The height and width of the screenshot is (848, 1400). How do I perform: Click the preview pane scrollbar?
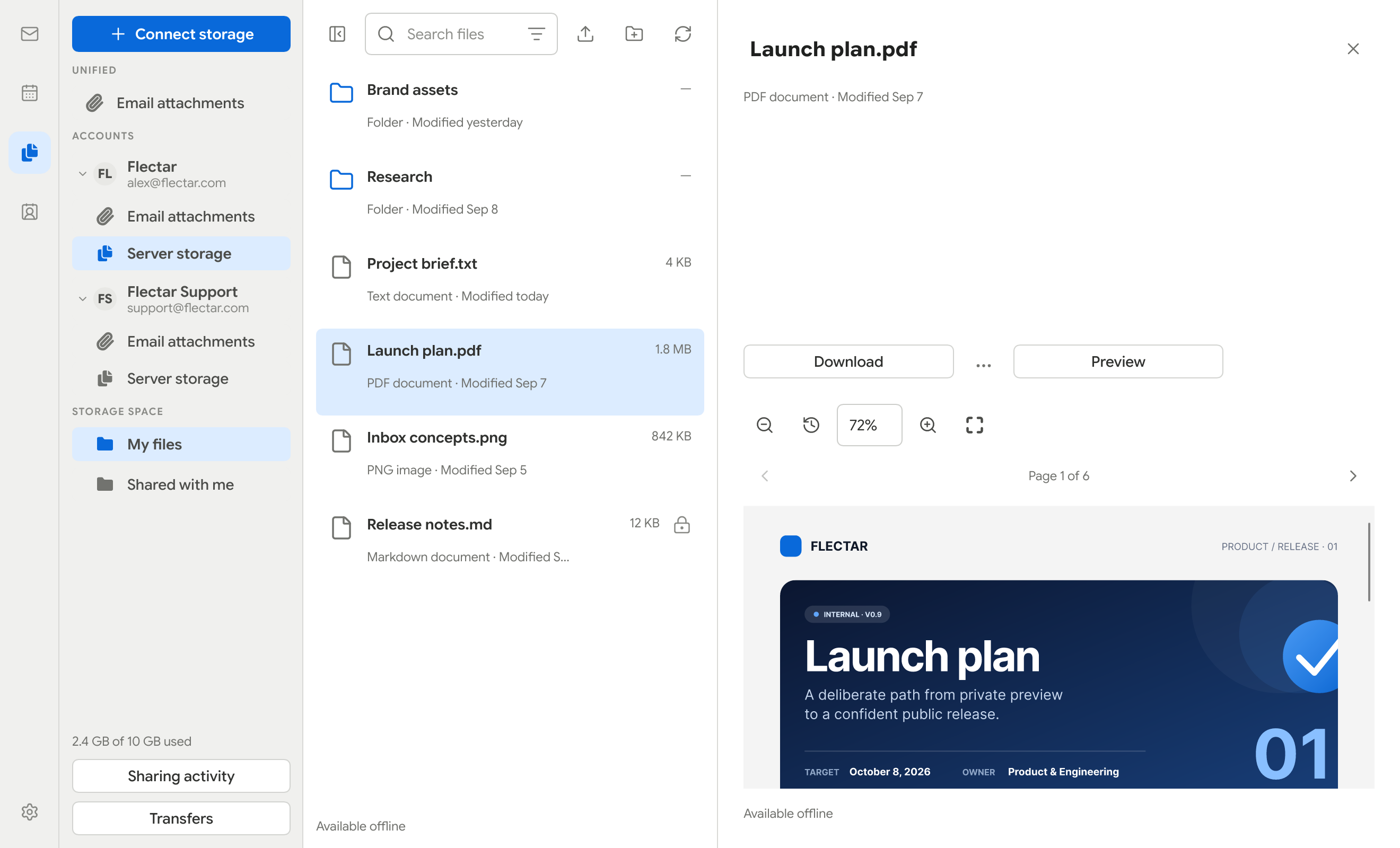(x=1369, y=562)
